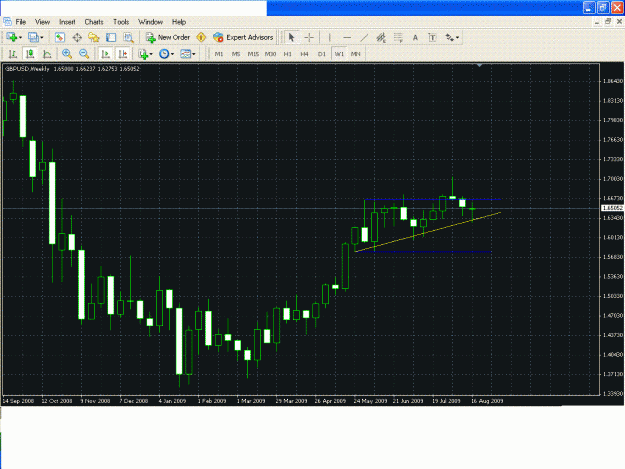This screenshot has height=469, width=625.
Task: Select the M5 timeframe
Action: coord(236,54)
